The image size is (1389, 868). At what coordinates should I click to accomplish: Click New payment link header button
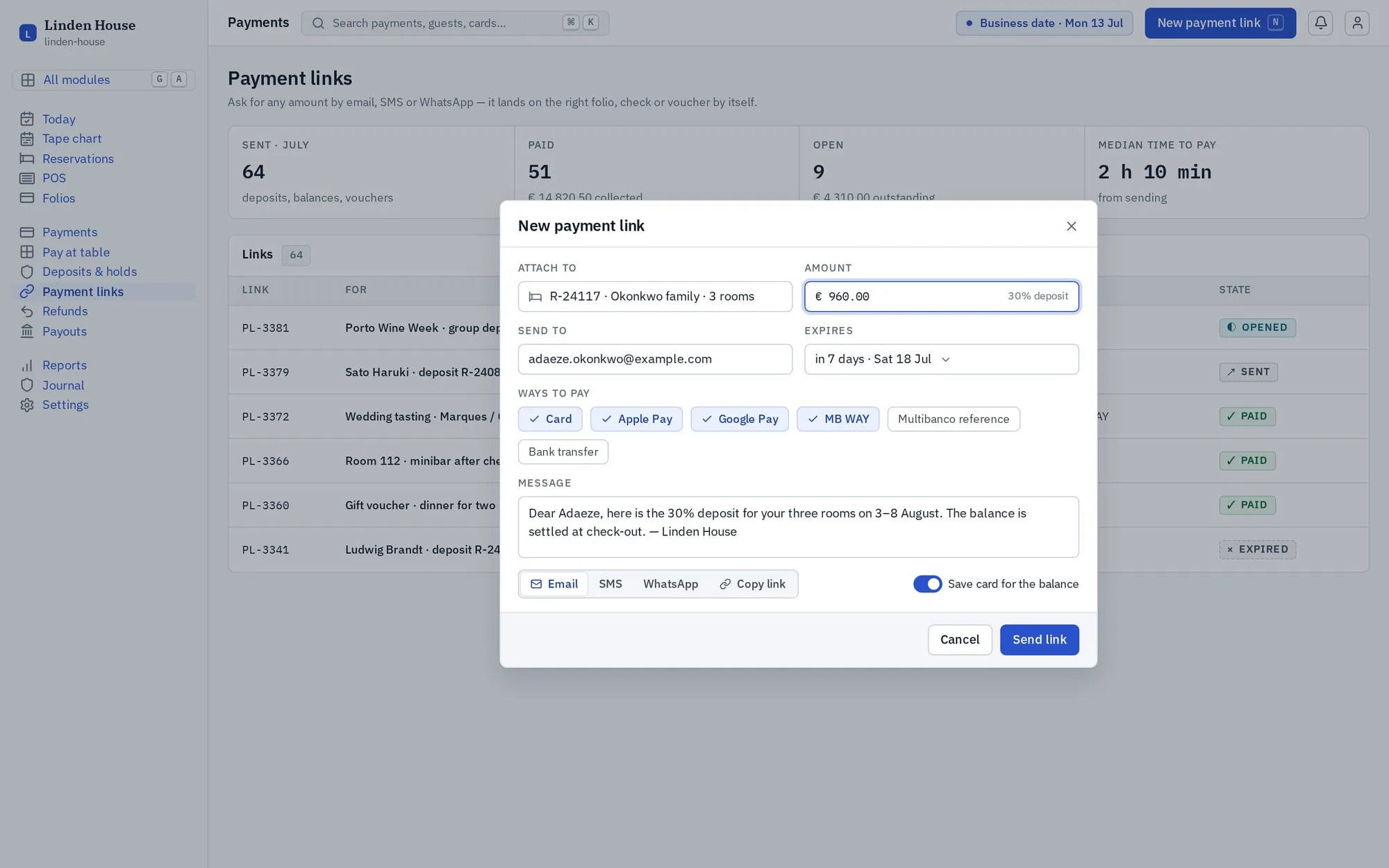click(x=1220, y=23)
